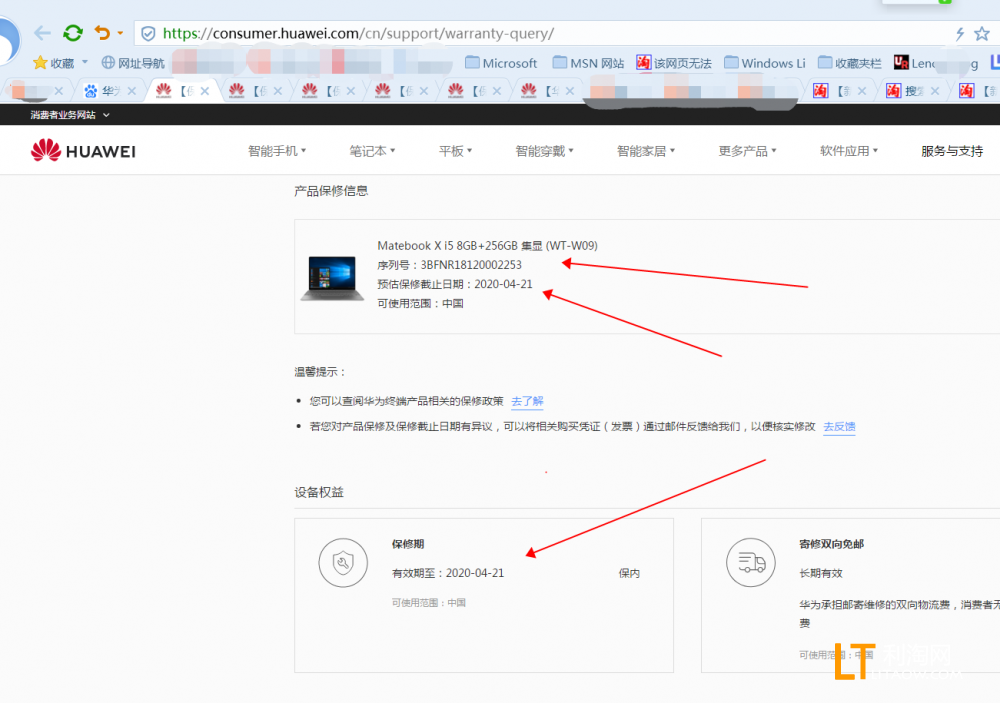Follow the 去了解 warranty policy link
1000x703 pixels.
tap(527, 401)
